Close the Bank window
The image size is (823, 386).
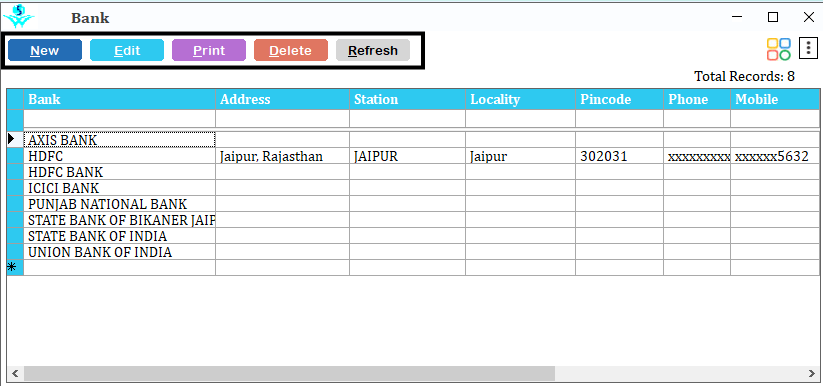tap(808, 17)
